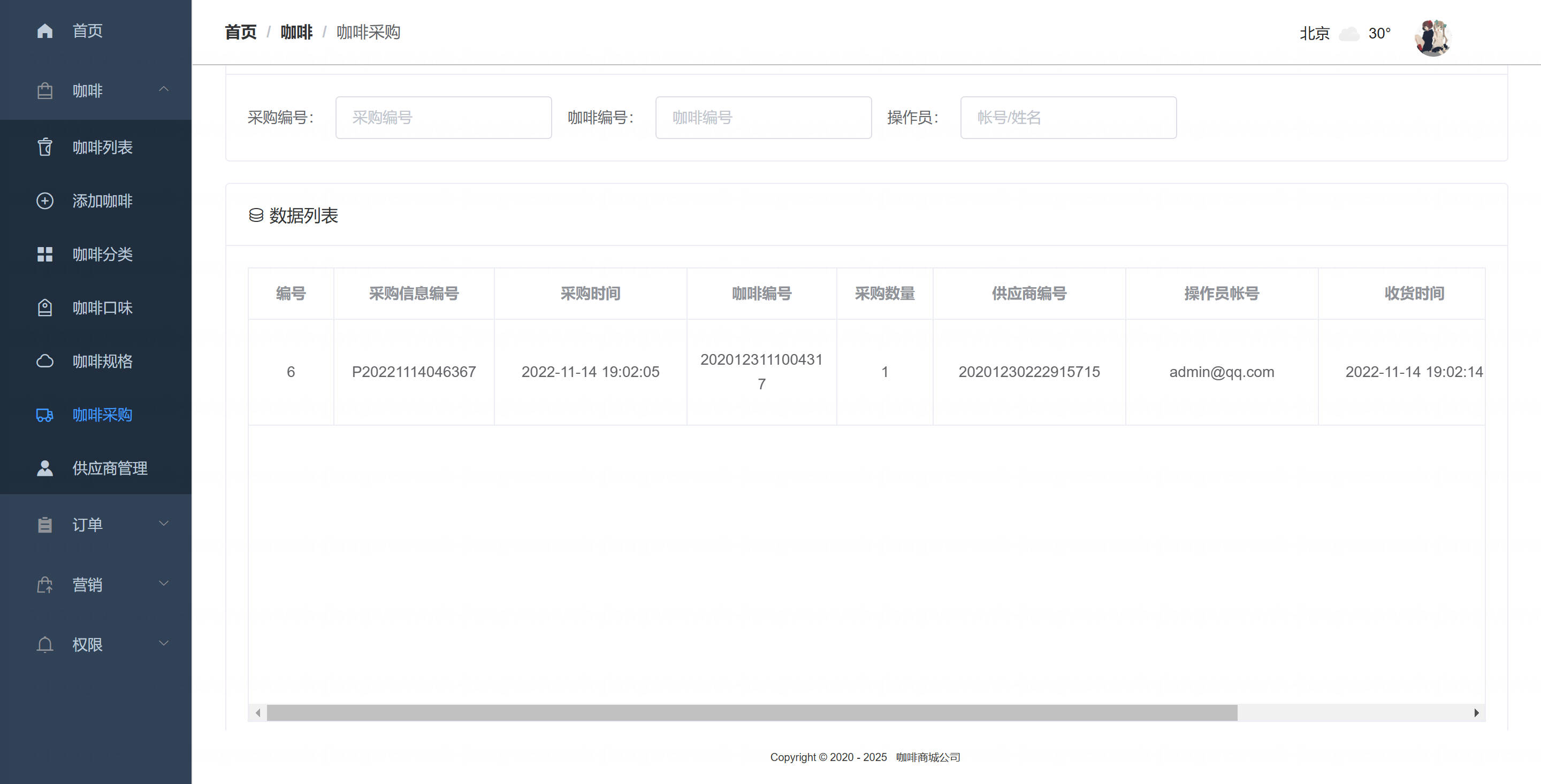Click the plus circle icon beside 添加咖啡
1541x784 pixels.
(45, 201)
